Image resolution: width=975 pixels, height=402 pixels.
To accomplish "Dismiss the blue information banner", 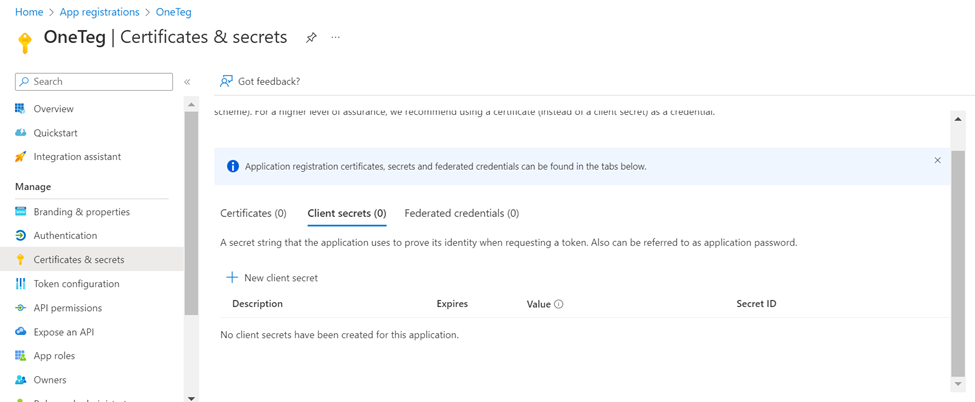I will point(937,160).
